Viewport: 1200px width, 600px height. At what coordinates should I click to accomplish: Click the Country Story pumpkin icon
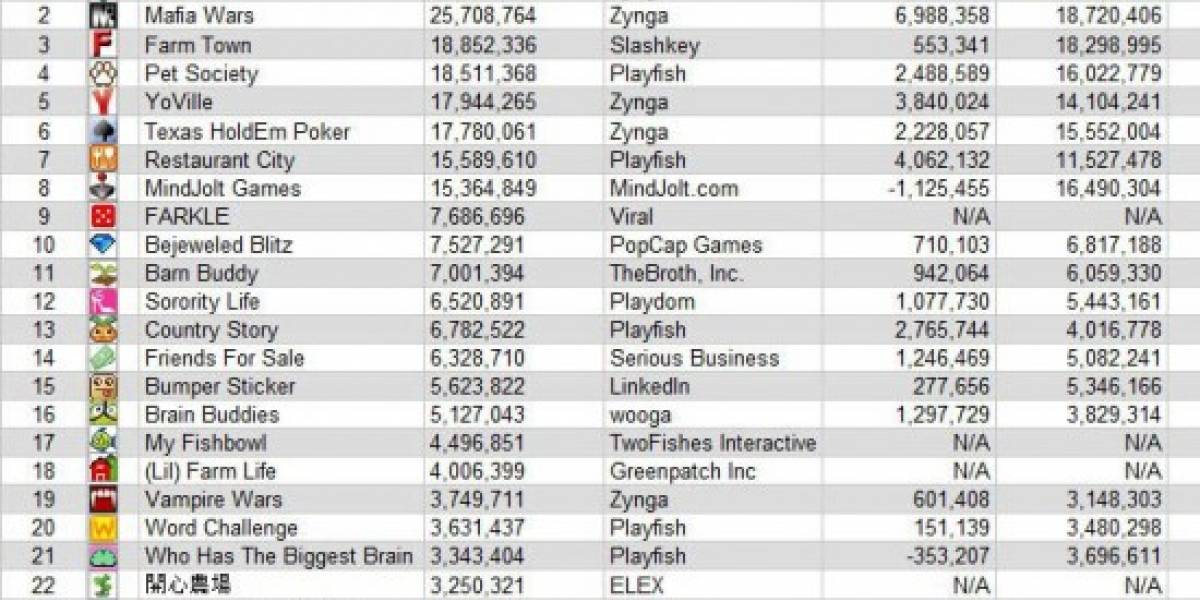pyautogui.click(x=103, y=330)
